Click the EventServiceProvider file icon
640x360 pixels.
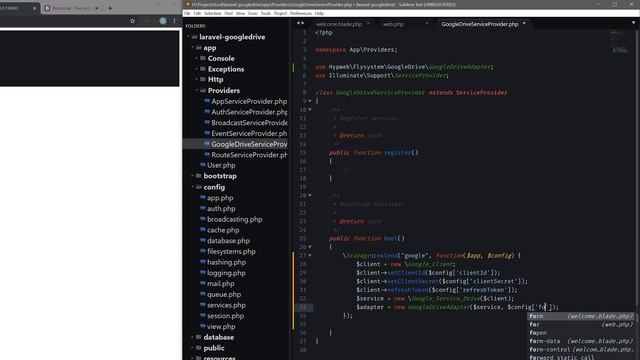207,133
